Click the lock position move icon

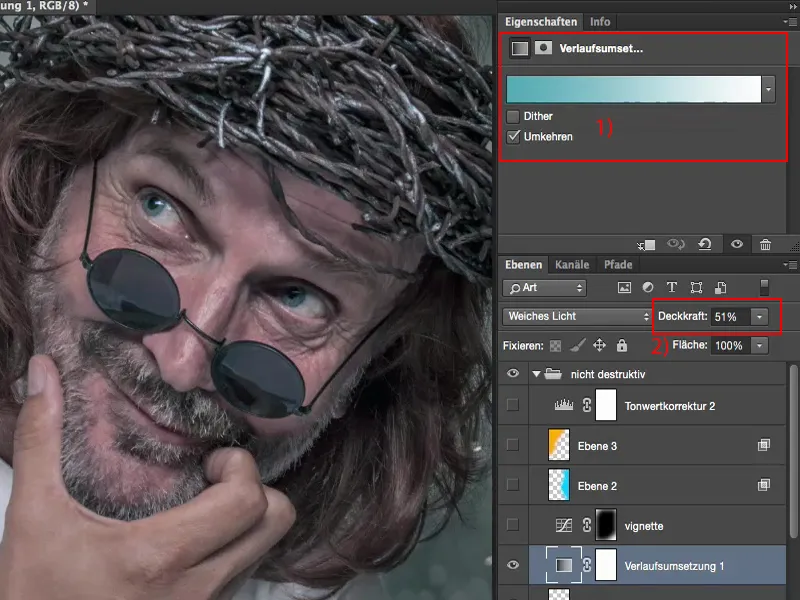[x=600, y=345]
